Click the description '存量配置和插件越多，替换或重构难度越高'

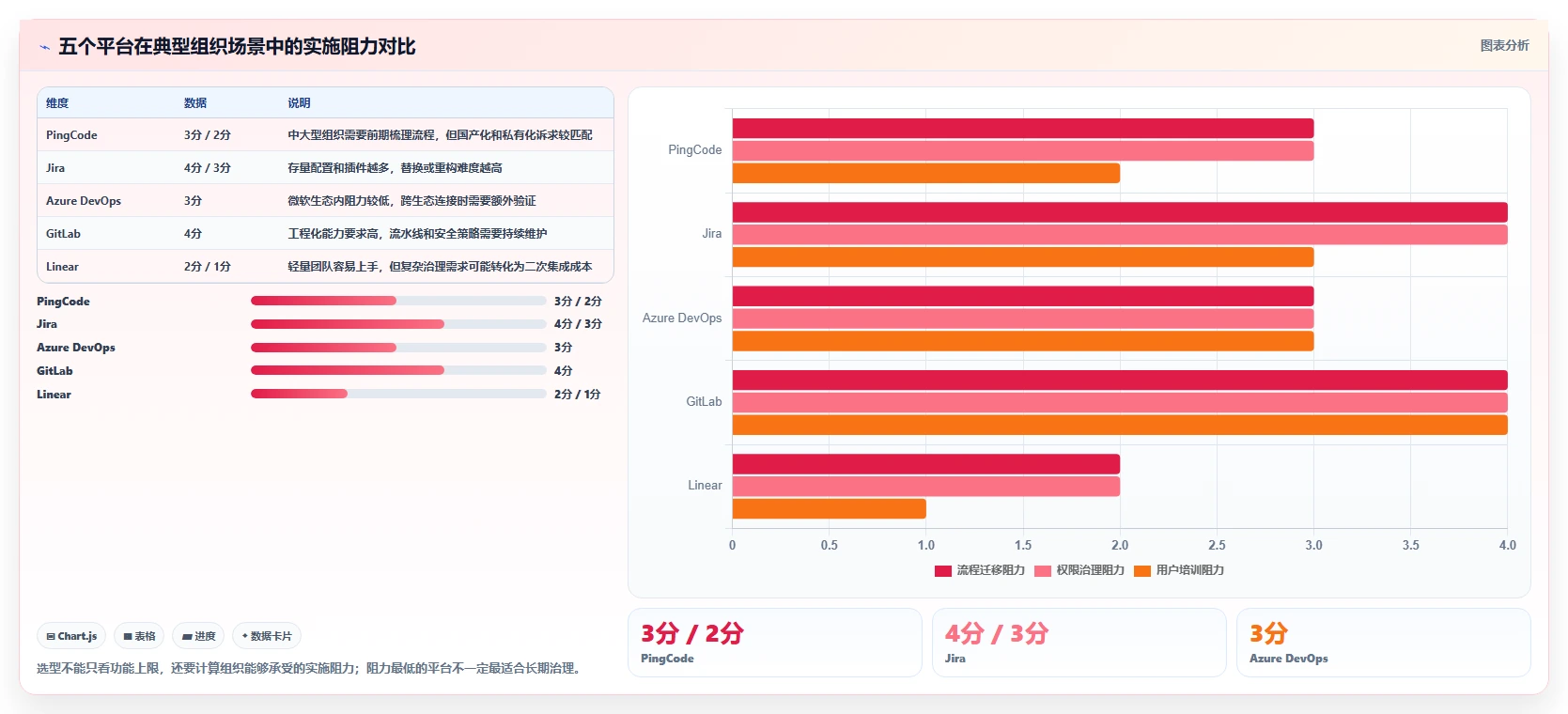coord(395,168)
